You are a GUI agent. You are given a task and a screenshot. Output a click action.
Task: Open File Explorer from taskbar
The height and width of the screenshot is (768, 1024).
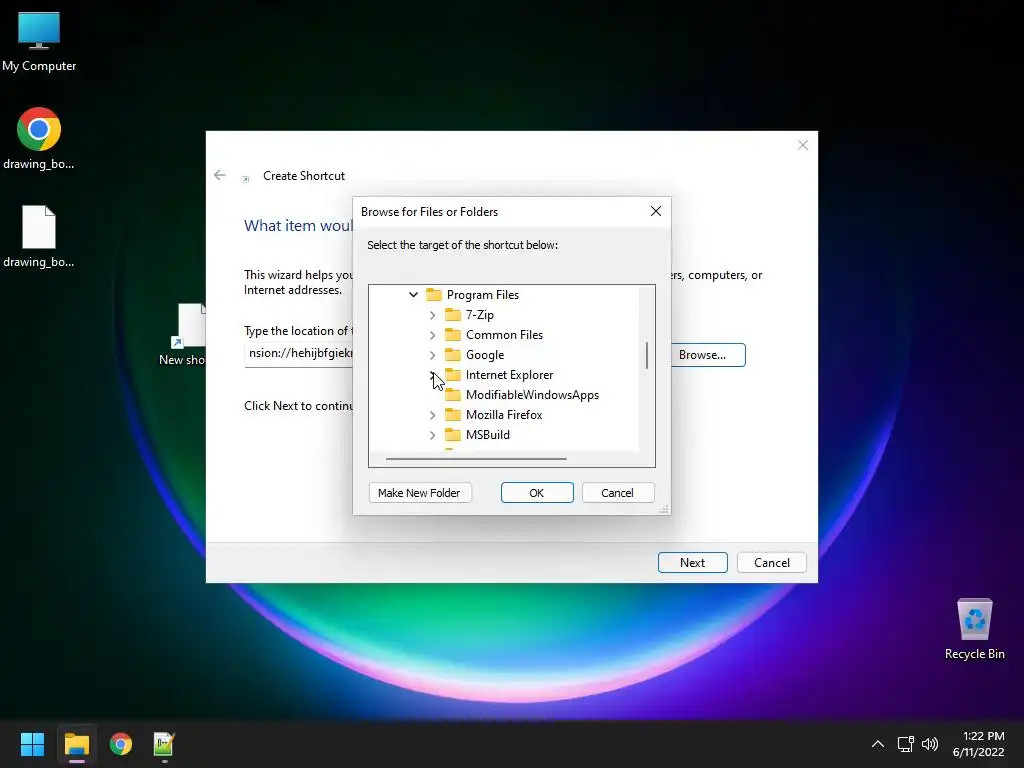point(76,744)
